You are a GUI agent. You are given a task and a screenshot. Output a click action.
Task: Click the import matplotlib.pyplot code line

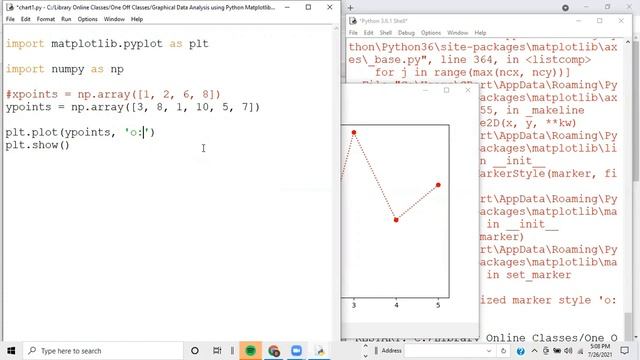coord(107,44)
